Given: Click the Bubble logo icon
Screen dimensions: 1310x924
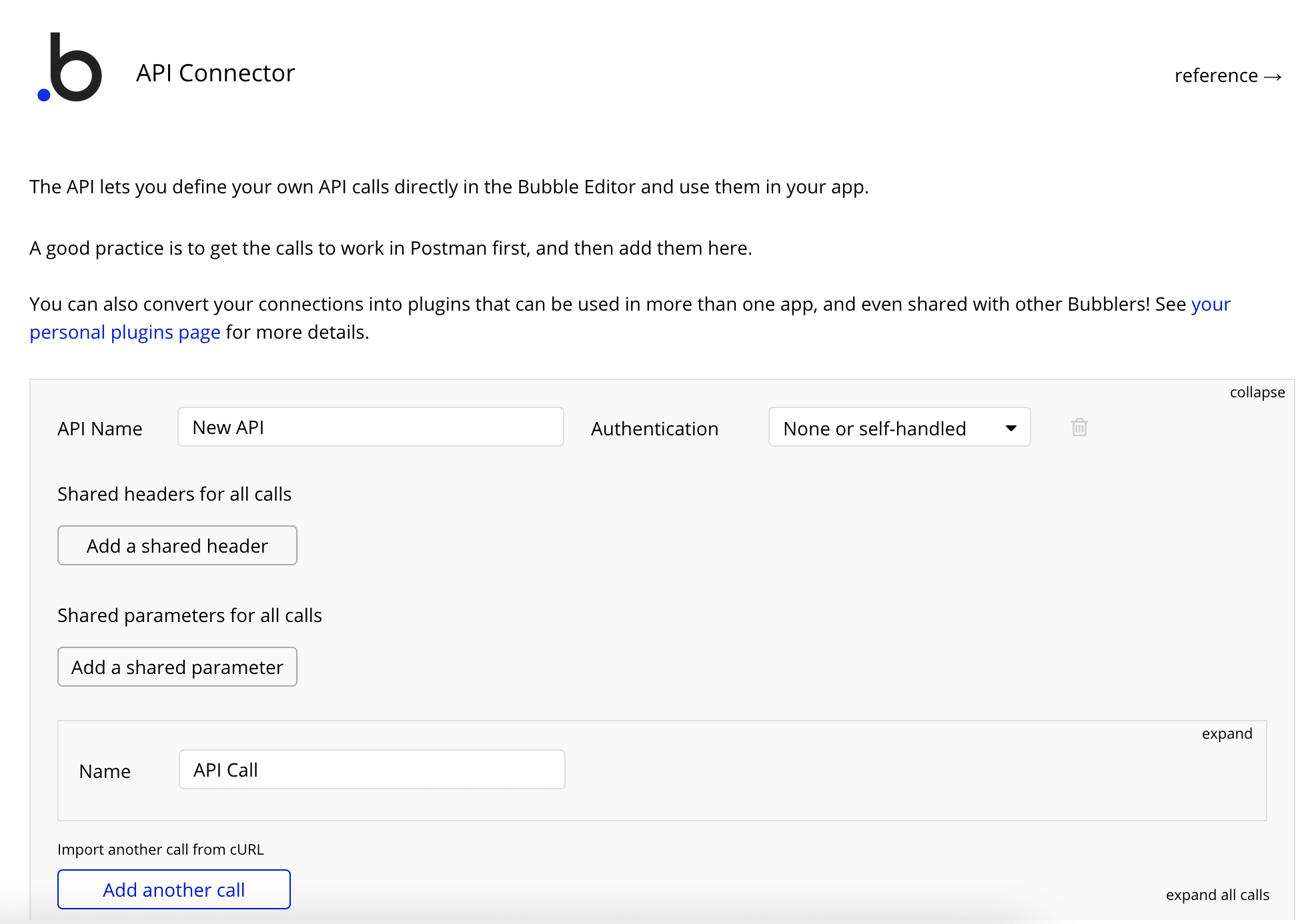Looking at the screenshot, I should click(70, 68).
